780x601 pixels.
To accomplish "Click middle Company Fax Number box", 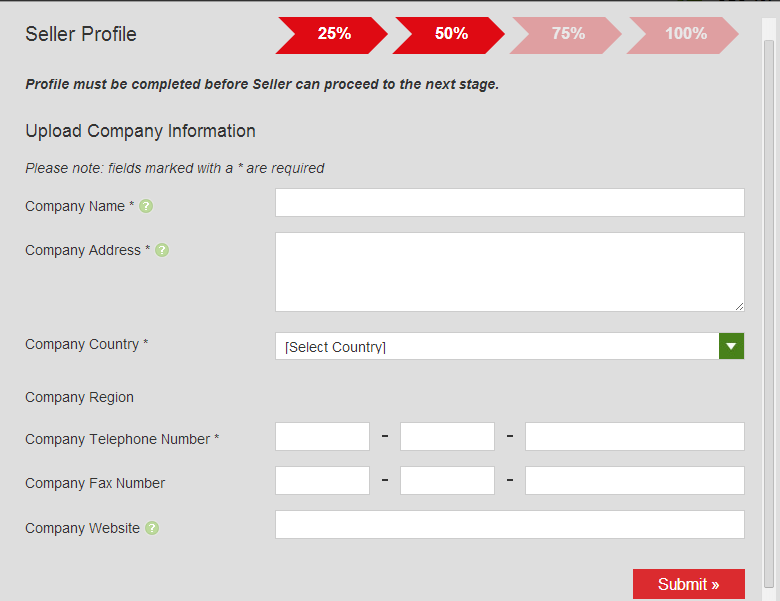I will [x=447, y=481].
